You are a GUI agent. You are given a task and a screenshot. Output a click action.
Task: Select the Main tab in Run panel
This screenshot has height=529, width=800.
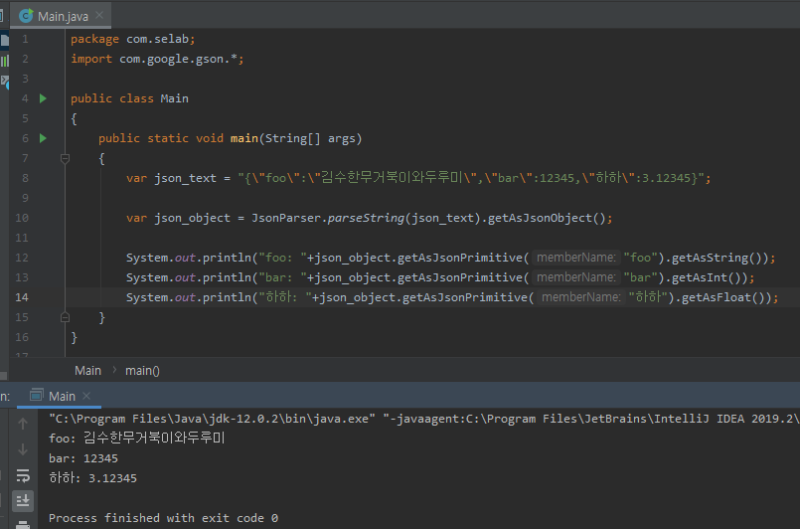point(62,396)
